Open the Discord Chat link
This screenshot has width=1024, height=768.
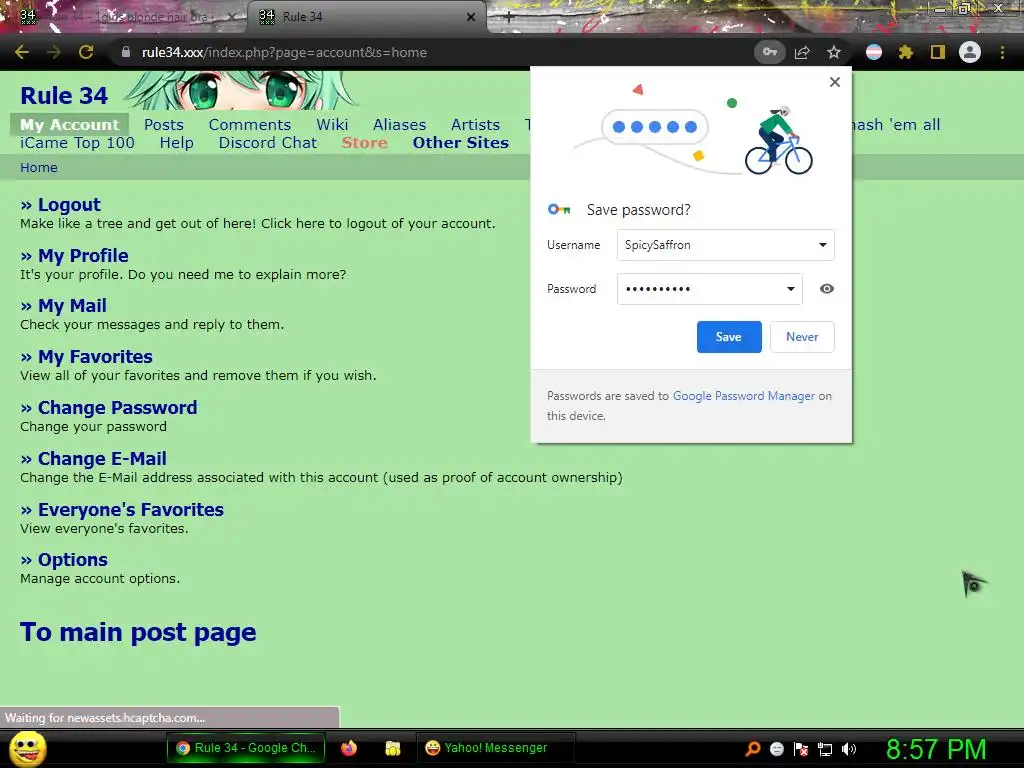point(268,143)
